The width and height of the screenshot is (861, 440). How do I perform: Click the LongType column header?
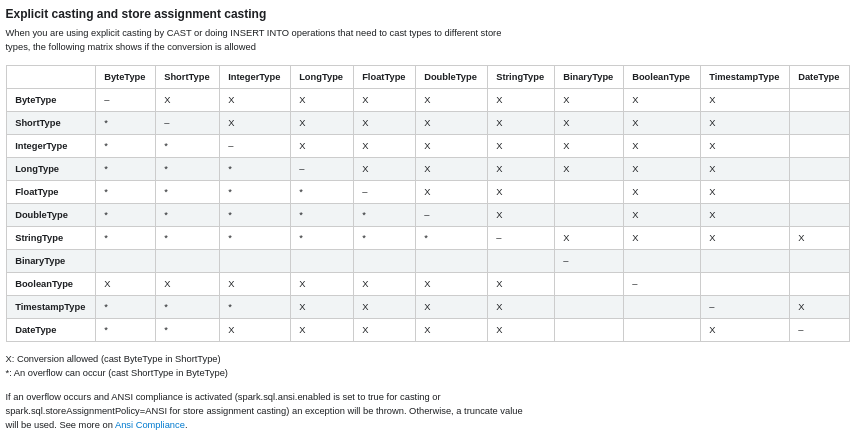click(x=321, y=77)
